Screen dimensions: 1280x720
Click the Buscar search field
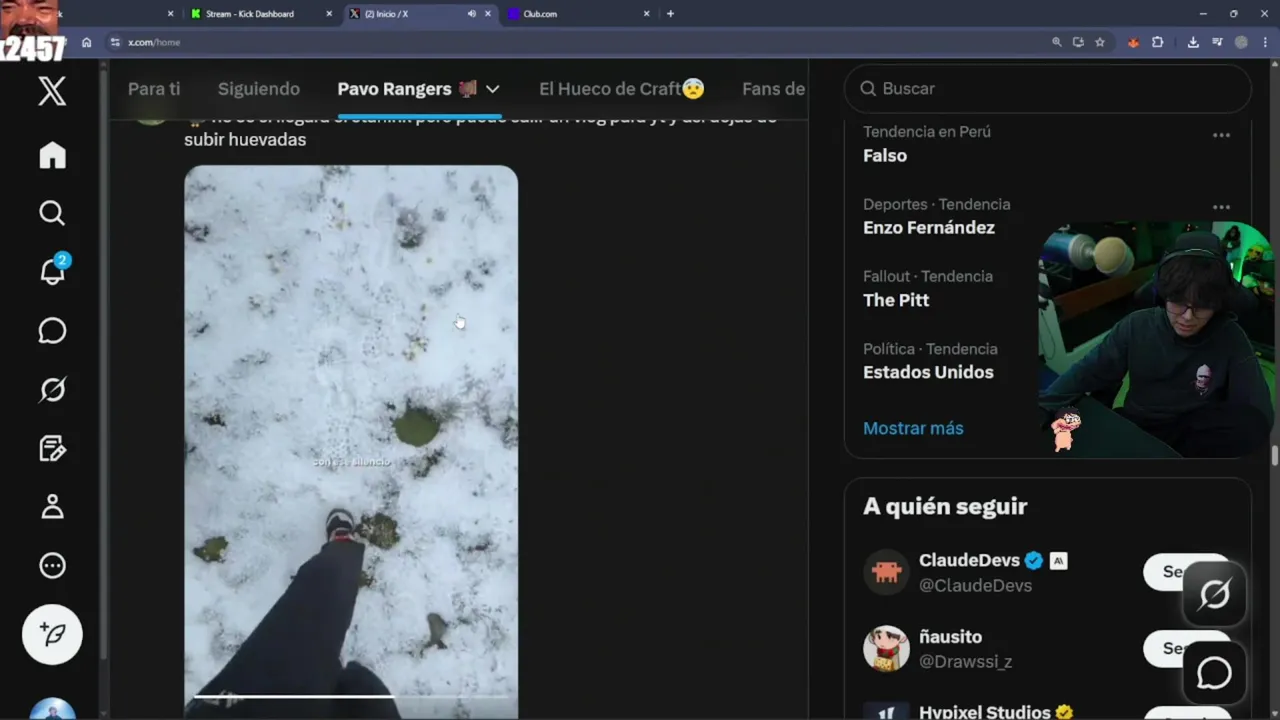tap(1048, 89)
